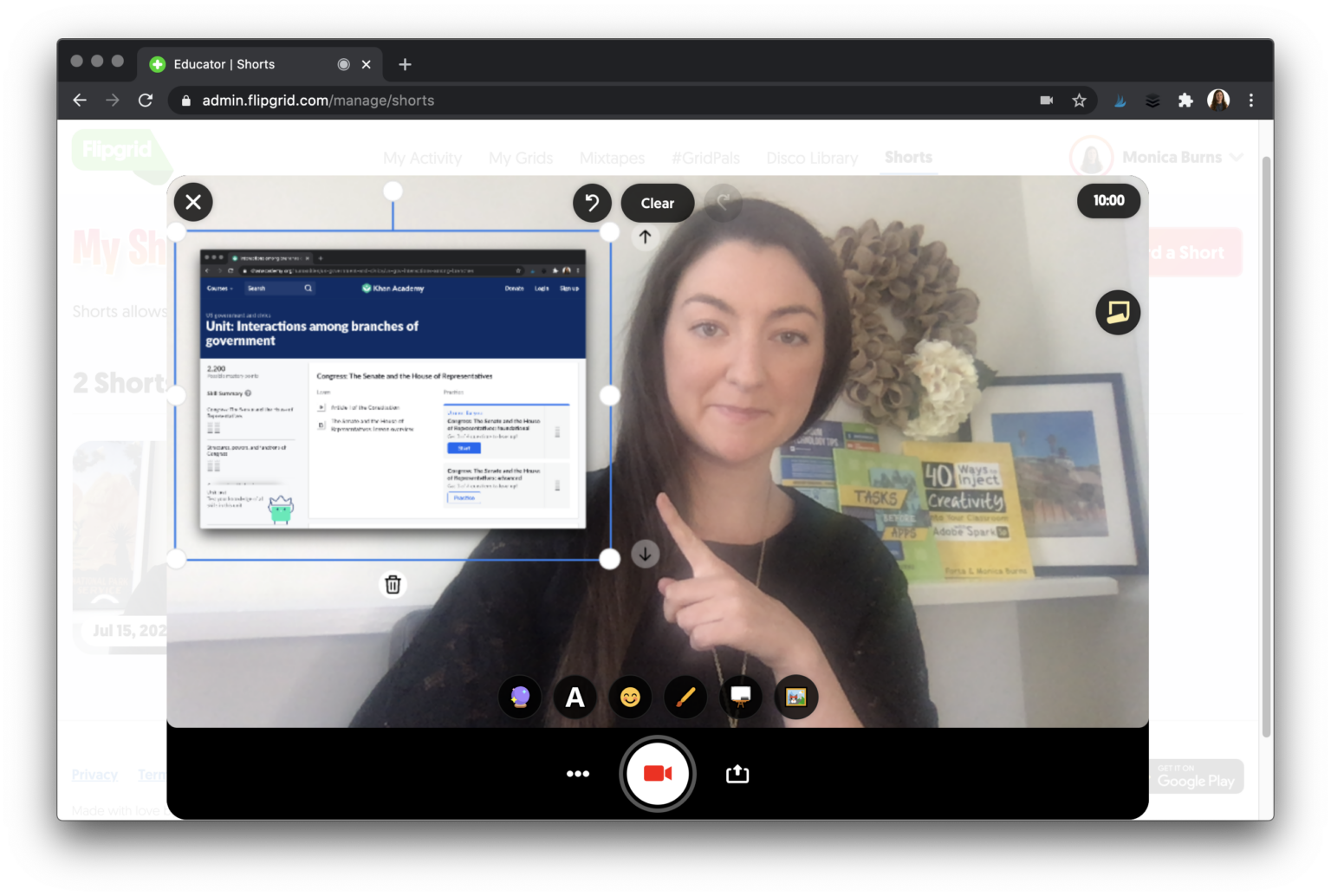Open Chrome's three-dot browser menu
This screenshot has height=896, width=1331.
pyautogui.click(x=1251, y=100)
